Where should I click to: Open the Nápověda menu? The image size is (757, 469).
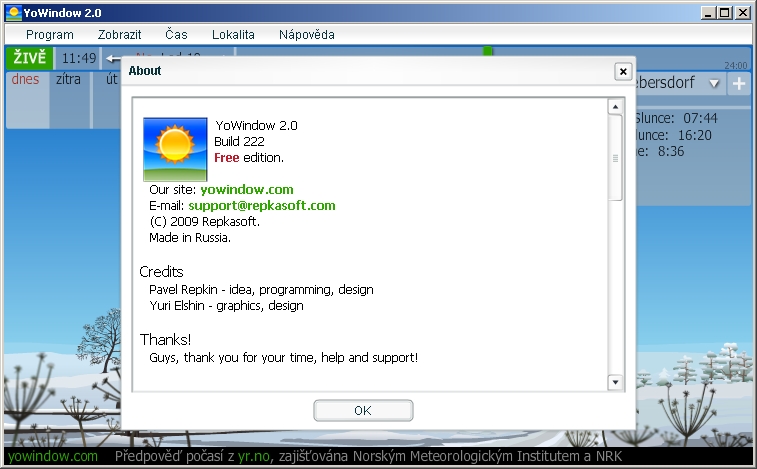[x=307, y=35]
